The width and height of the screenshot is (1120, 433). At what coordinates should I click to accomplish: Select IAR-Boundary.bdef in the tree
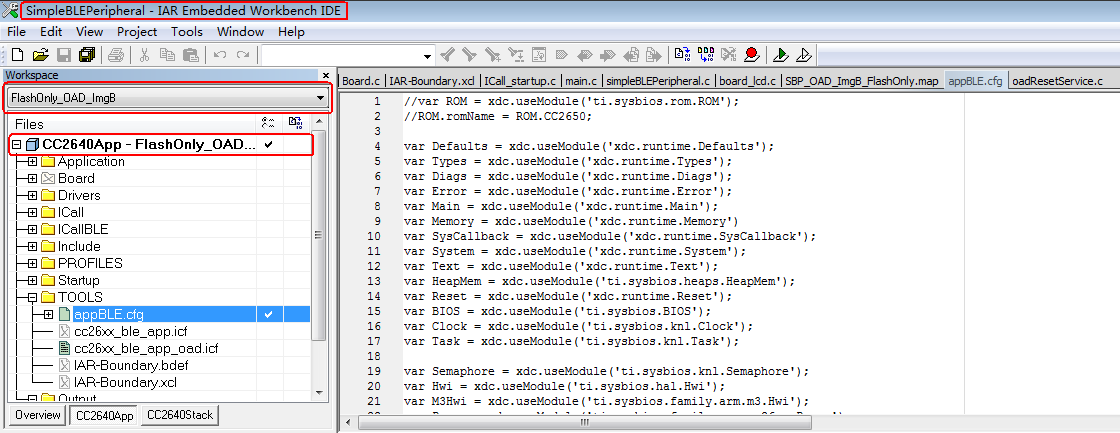pyautogui.click(x=131, y=366)
